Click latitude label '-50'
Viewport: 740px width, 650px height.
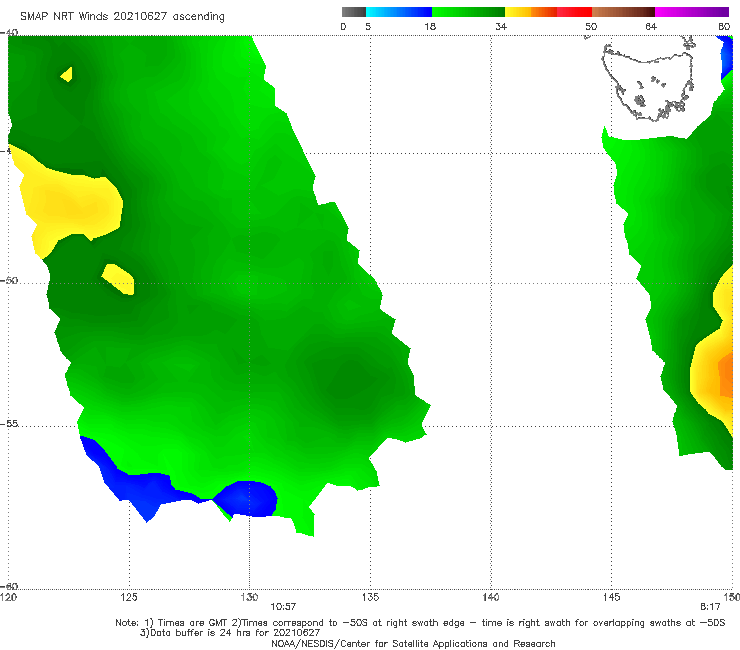tap(9, 280)
